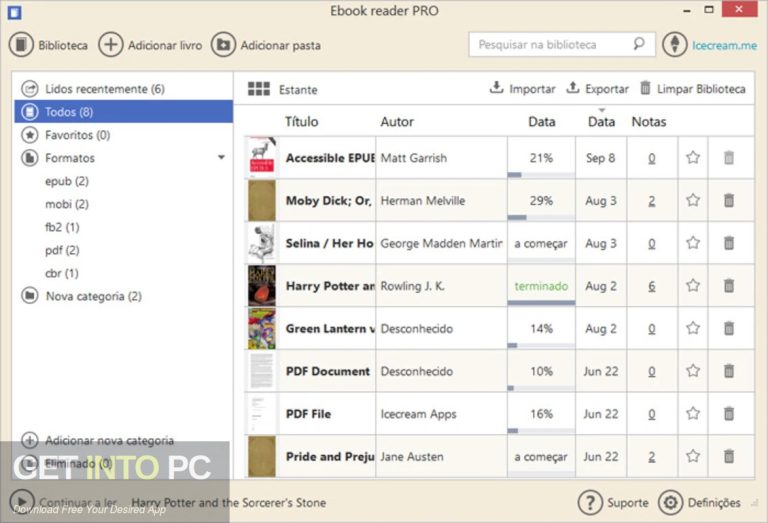Click the Adicionar livro plus icon
This screenshot has height=523, width=768.
coord(111,45)
